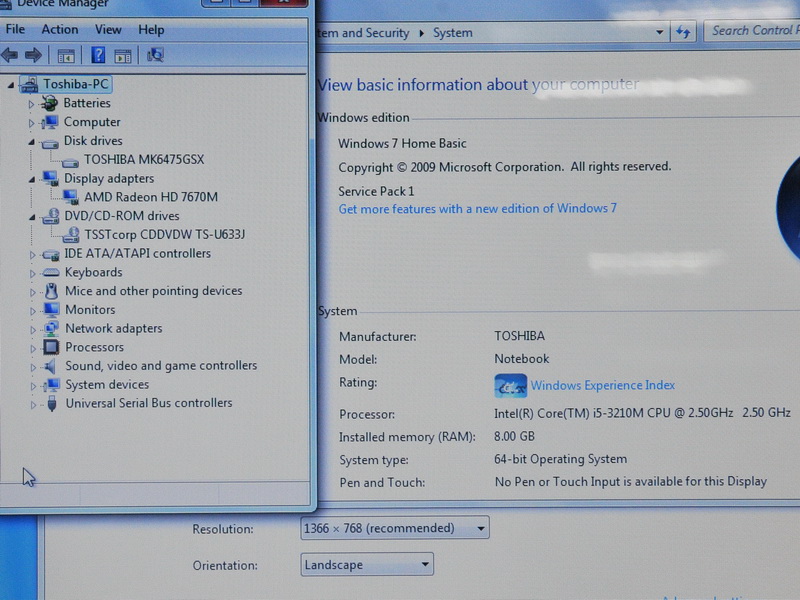The width and height of the screenshot is (800, 600).
Task: Click the System and Security breadcrumb
Action: point(363,33)
